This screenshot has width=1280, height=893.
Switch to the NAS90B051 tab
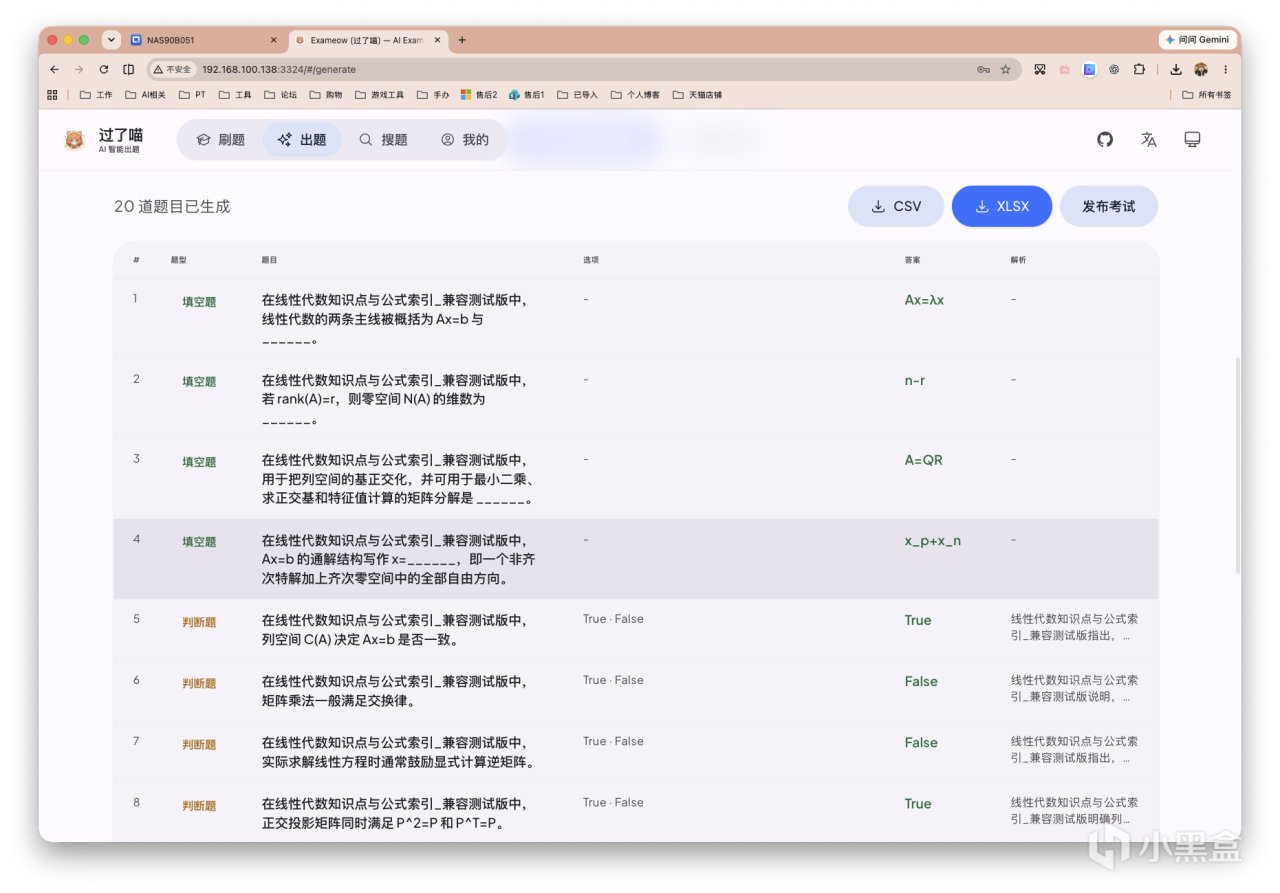(205, 40)
